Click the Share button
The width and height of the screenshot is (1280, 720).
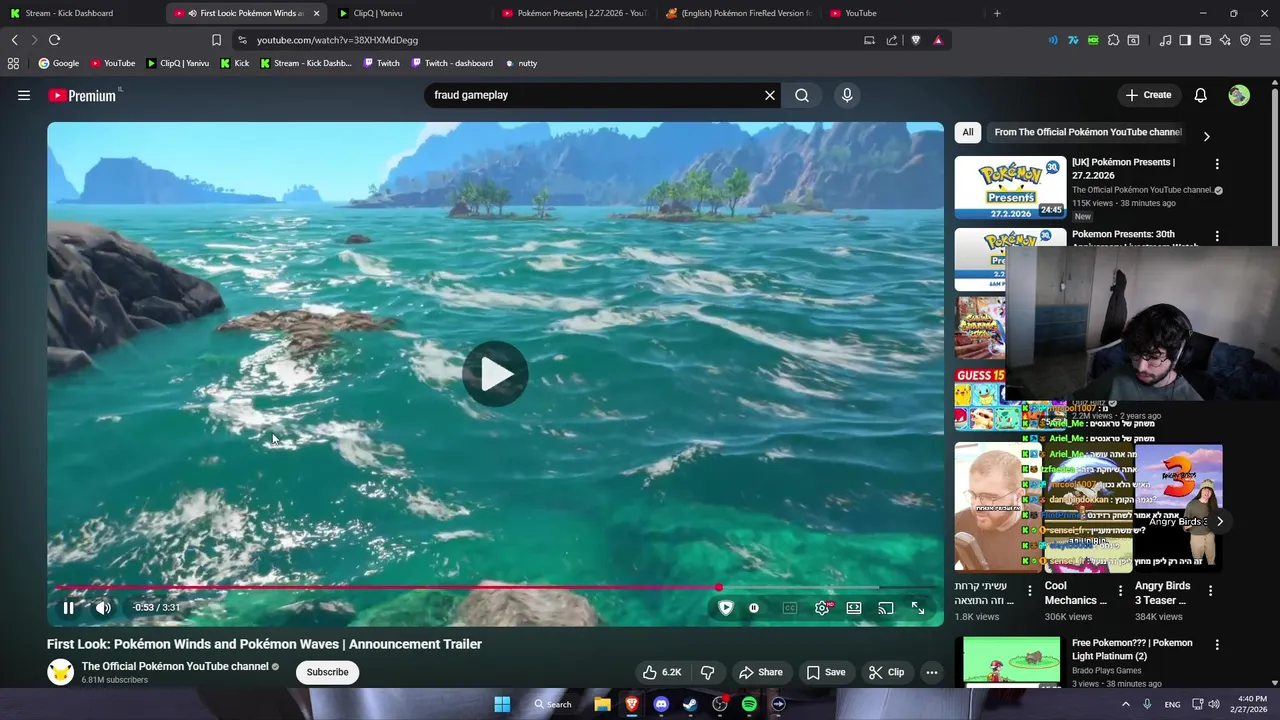tap(760, 672)
